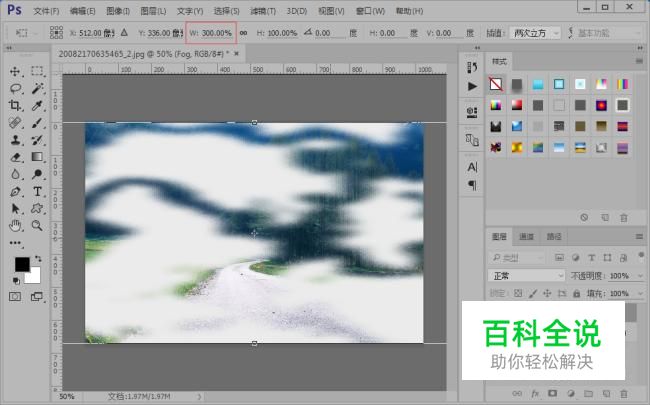
Task: Click the black foreground color swatch
Action: [x=22, y=264]
